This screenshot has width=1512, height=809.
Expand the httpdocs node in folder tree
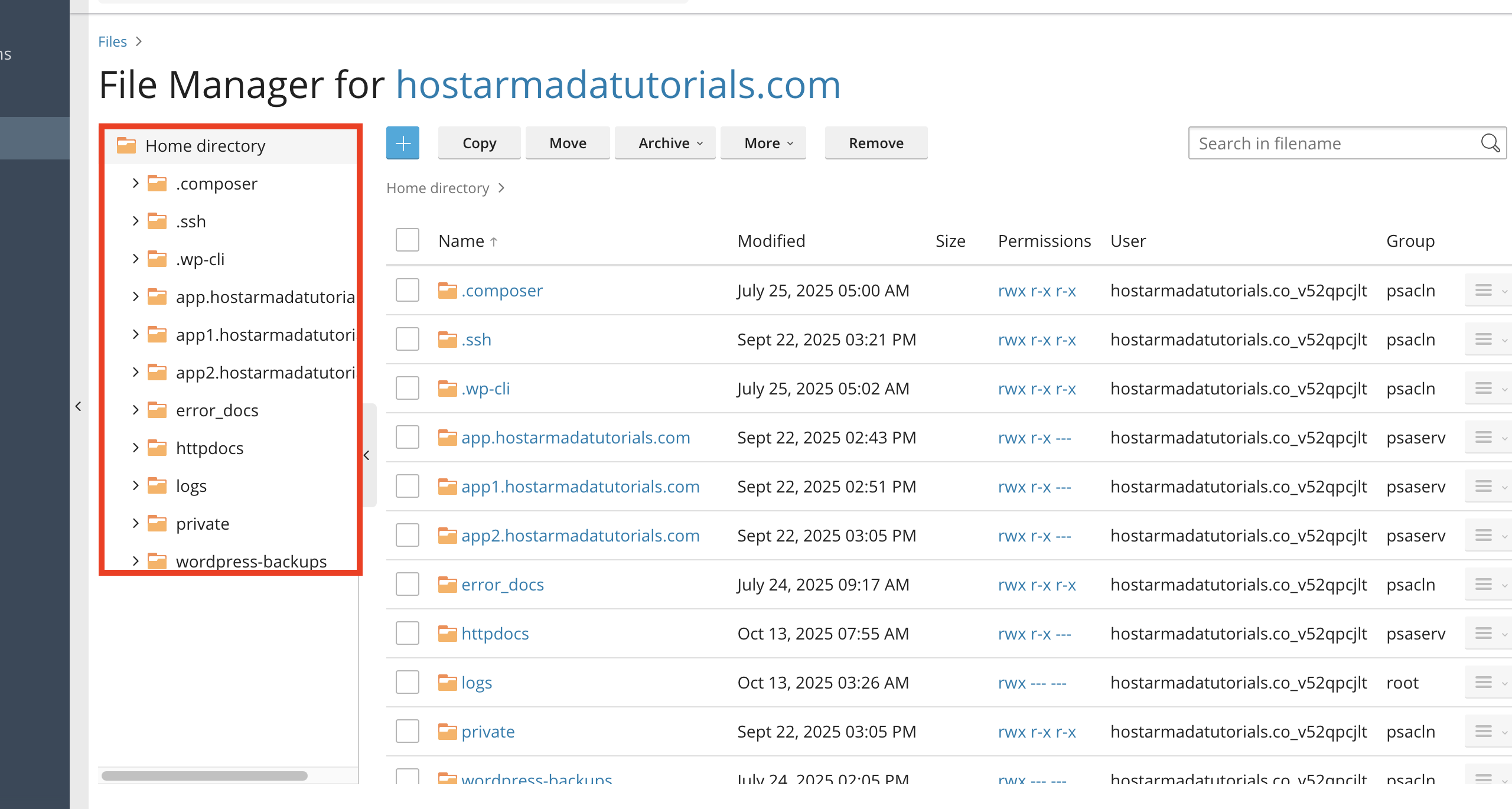pos(135,448)
